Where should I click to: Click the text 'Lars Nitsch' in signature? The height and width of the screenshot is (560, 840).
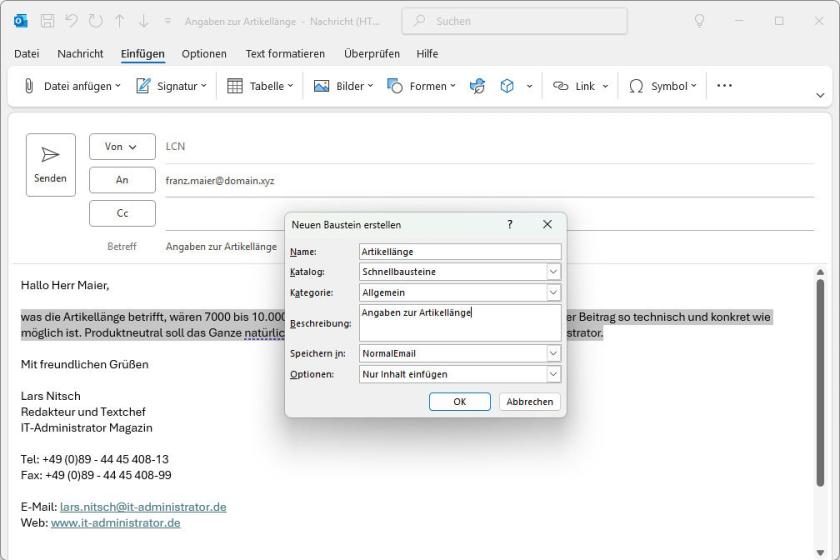pyautogui.click(x=50, y=396)
